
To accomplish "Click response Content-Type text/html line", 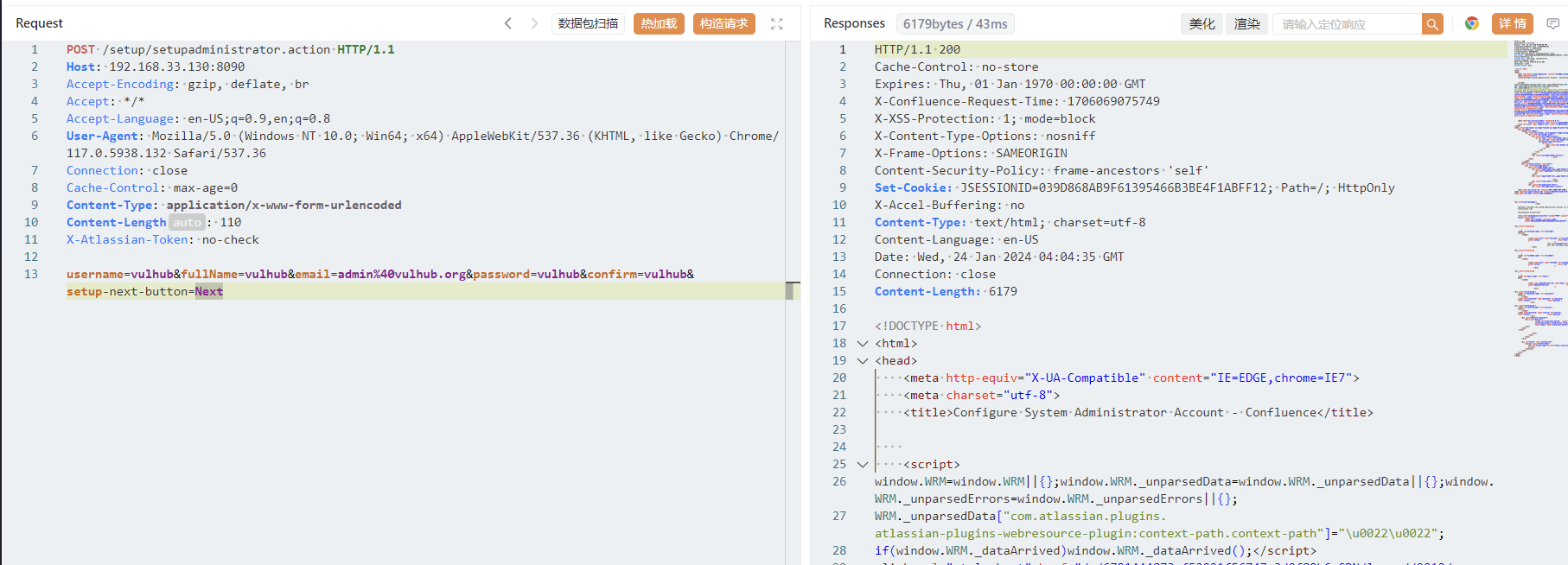I will click(1010, 222).
